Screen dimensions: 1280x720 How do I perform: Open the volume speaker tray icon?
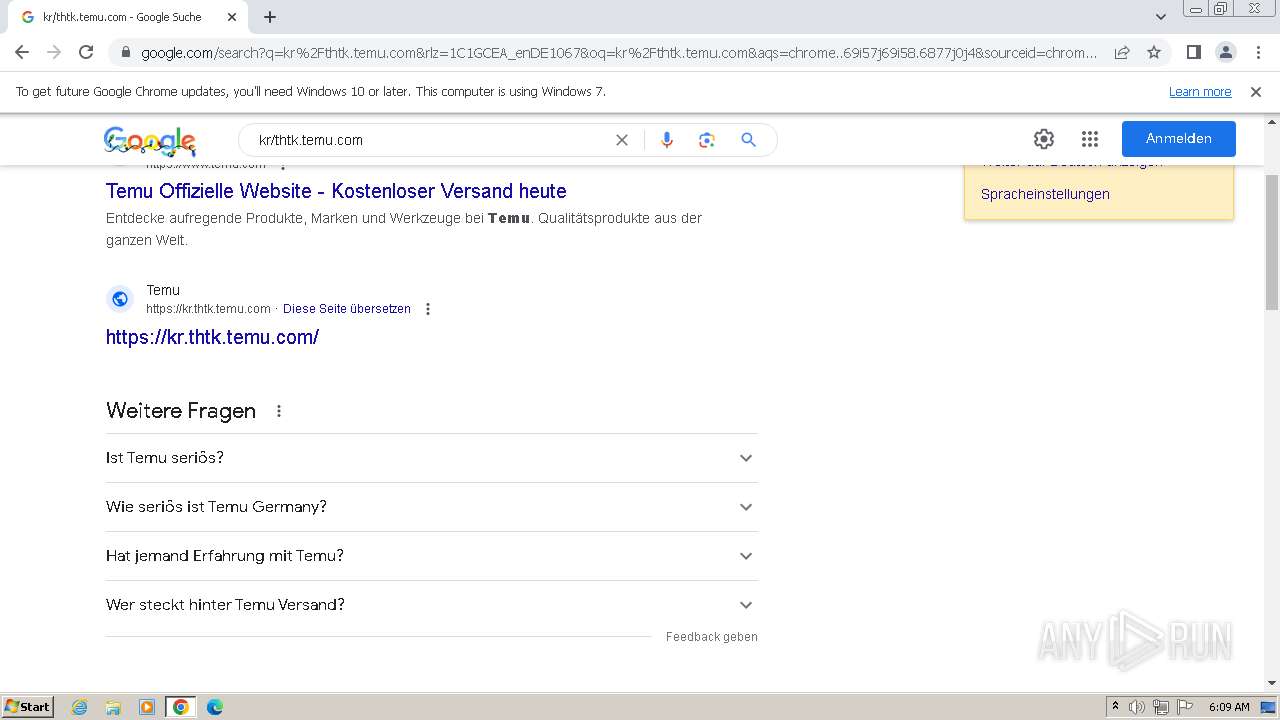[x=1137, y=707]
